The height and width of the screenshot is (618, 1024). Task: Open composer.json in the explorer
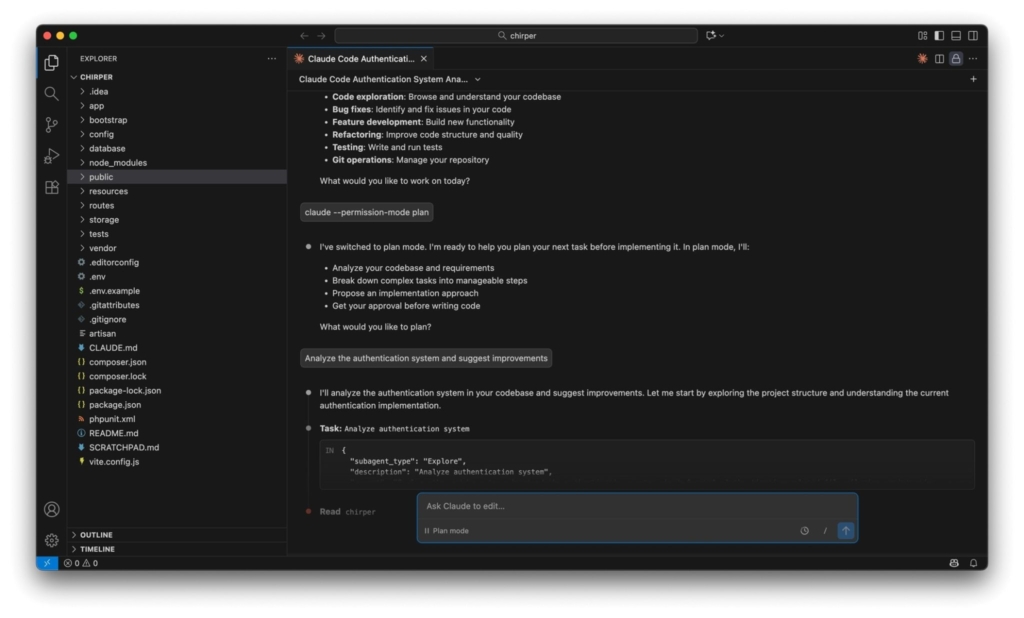tap(177, 362)
